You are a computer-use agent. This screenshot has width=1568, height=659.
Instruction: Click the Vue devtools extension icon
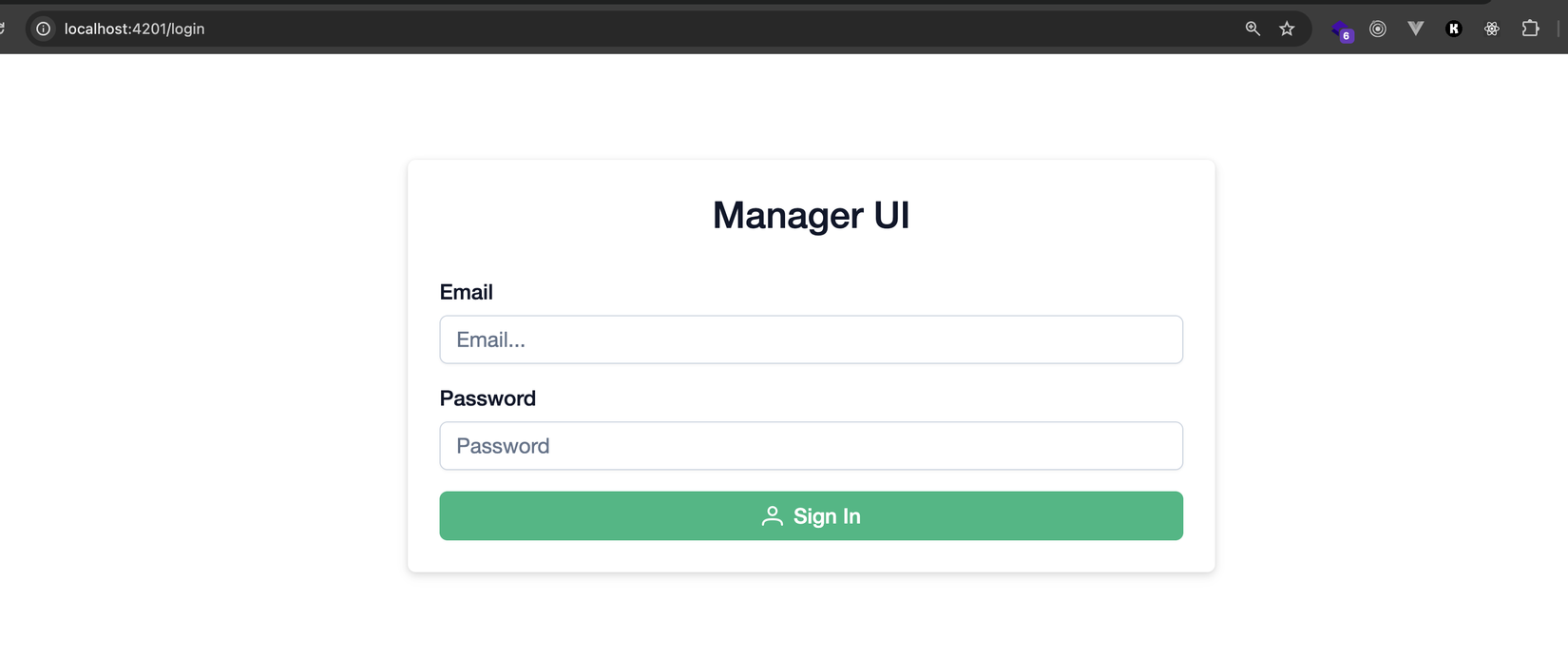pos(1415,29)
